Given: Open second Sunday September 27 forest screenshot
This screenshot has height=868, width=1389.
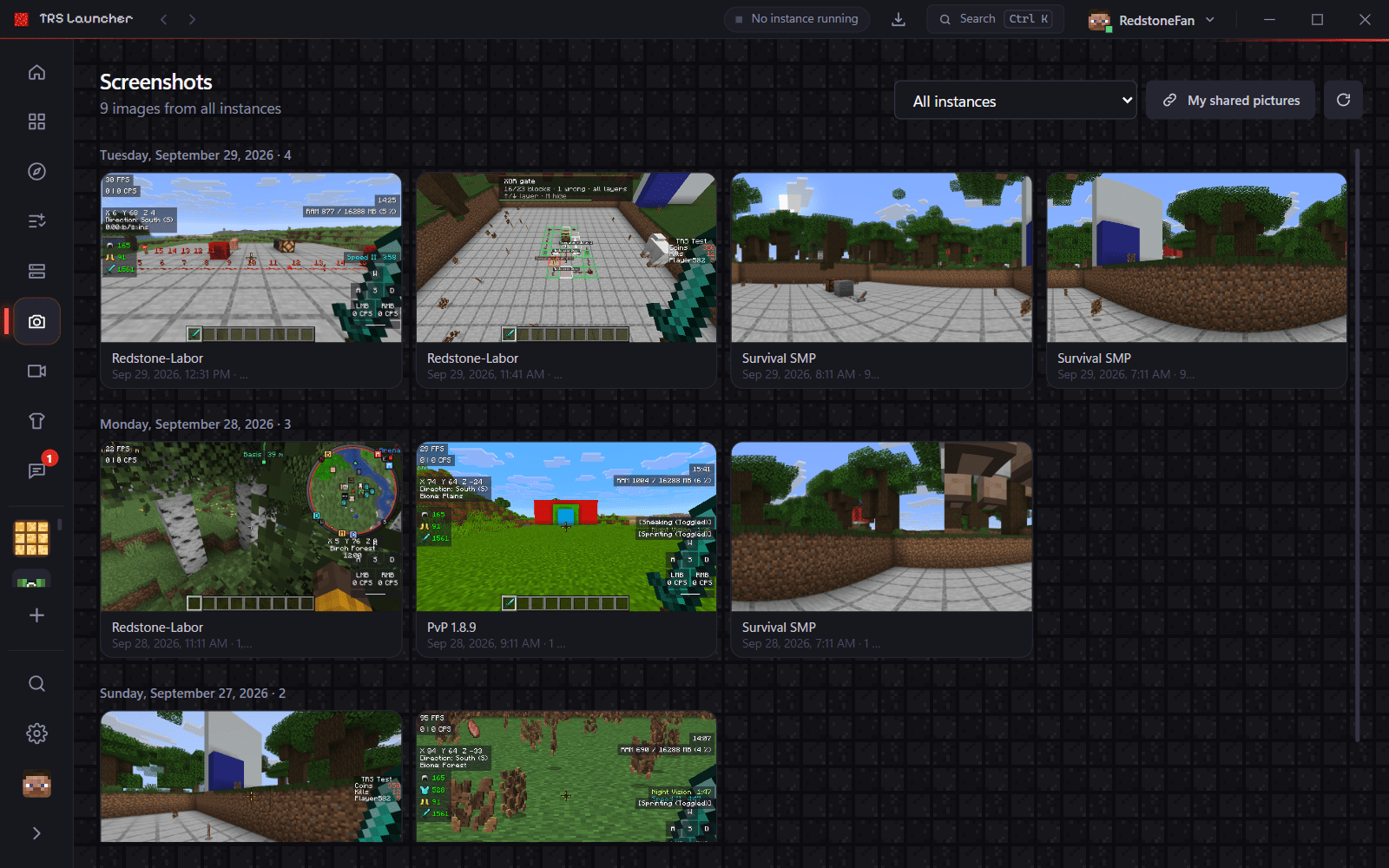Looking at the screenshot, I should point(566,776).
